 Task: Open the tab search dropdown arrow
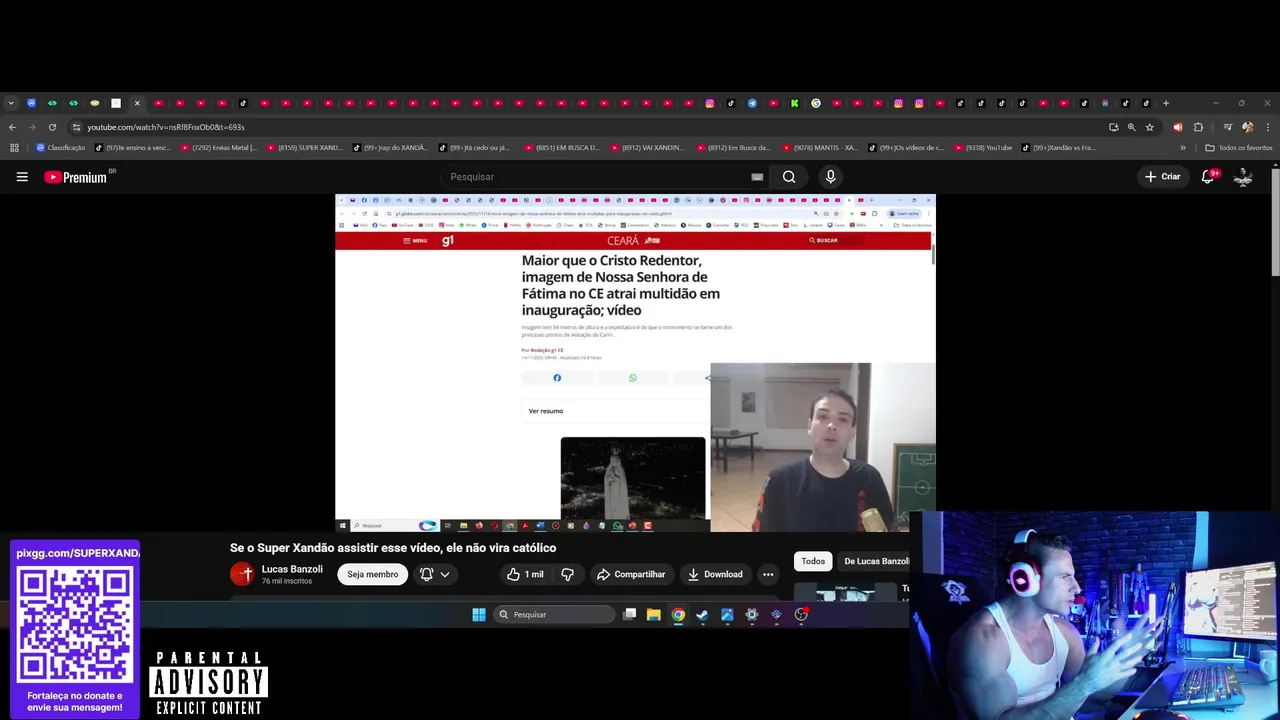tap(10, 103)
